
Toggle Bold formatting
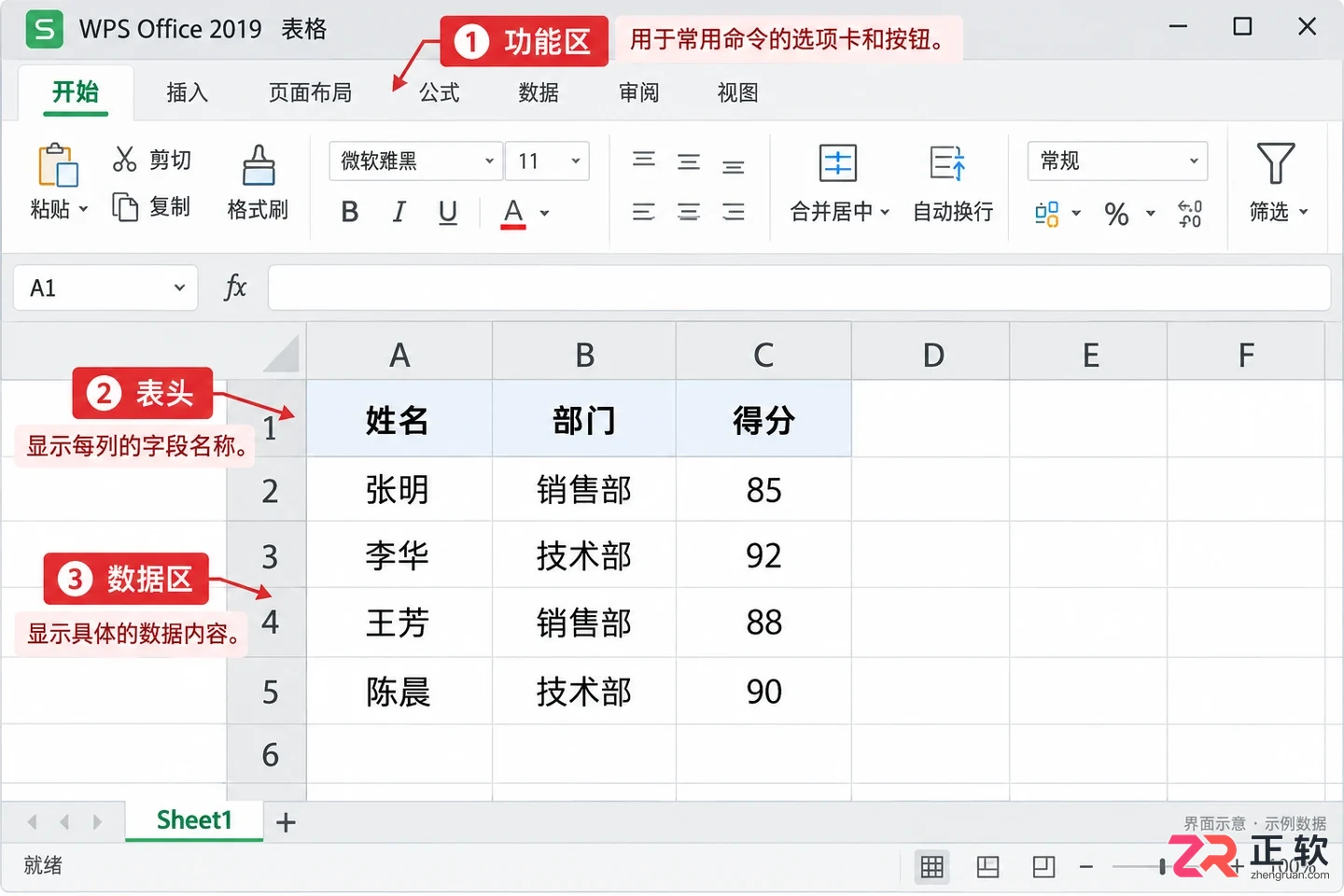coord(350,212)
